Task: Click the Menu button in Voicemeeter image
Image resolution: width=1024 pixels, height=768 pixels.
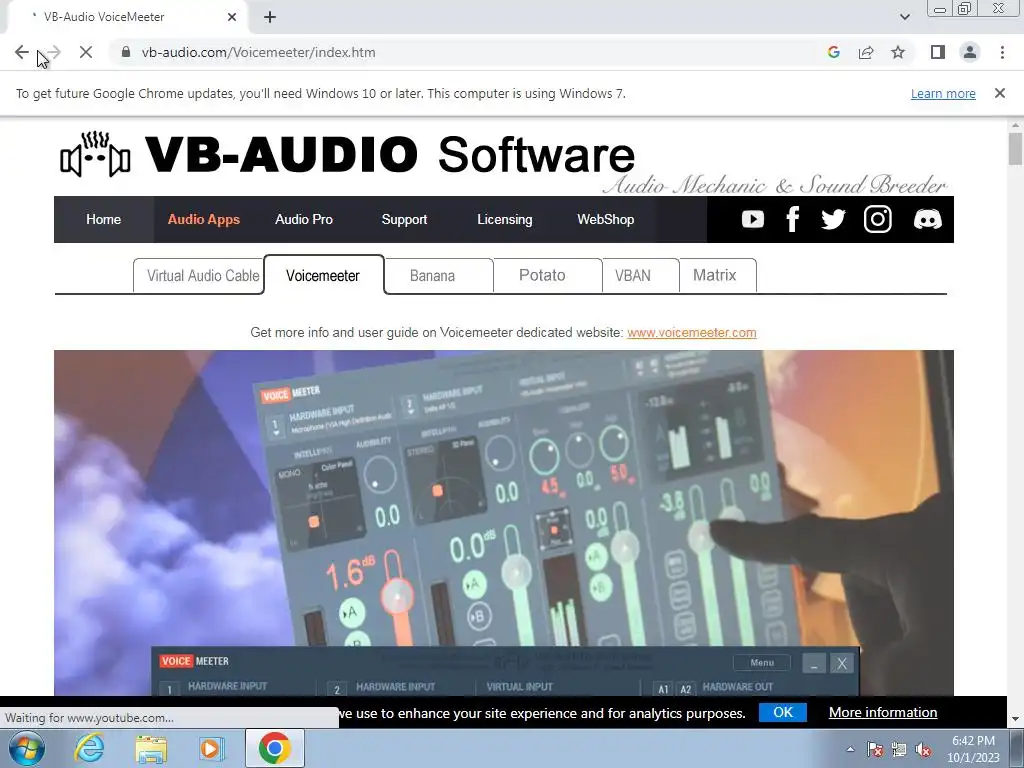Action: point(761,662)
